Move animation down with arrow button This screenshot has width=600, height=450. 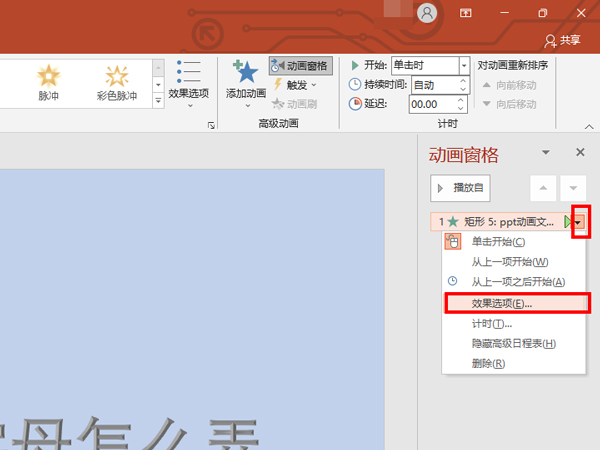[x=573, y=188]
